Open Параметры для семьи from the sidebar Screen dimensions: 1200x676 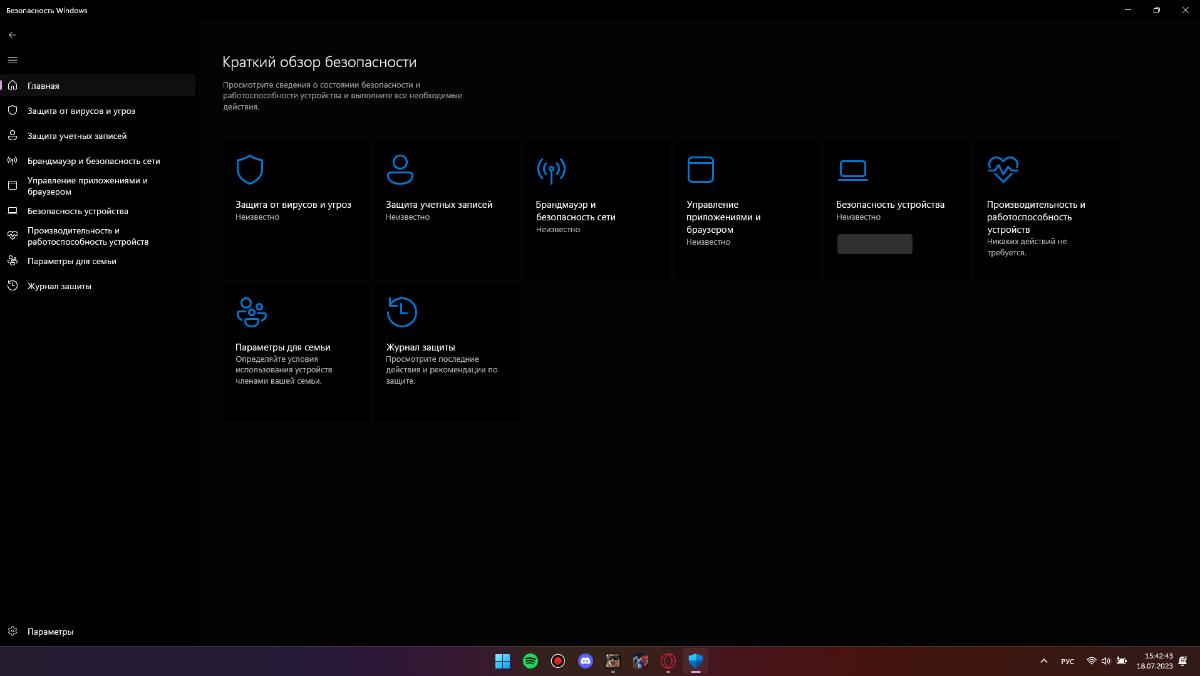coord(71,261)
